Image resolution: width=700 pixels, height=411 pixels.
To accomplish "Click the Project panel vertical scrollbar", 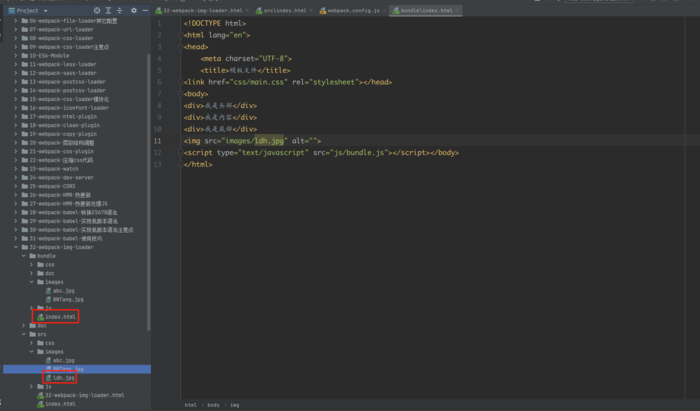I will tap(149, 192).
